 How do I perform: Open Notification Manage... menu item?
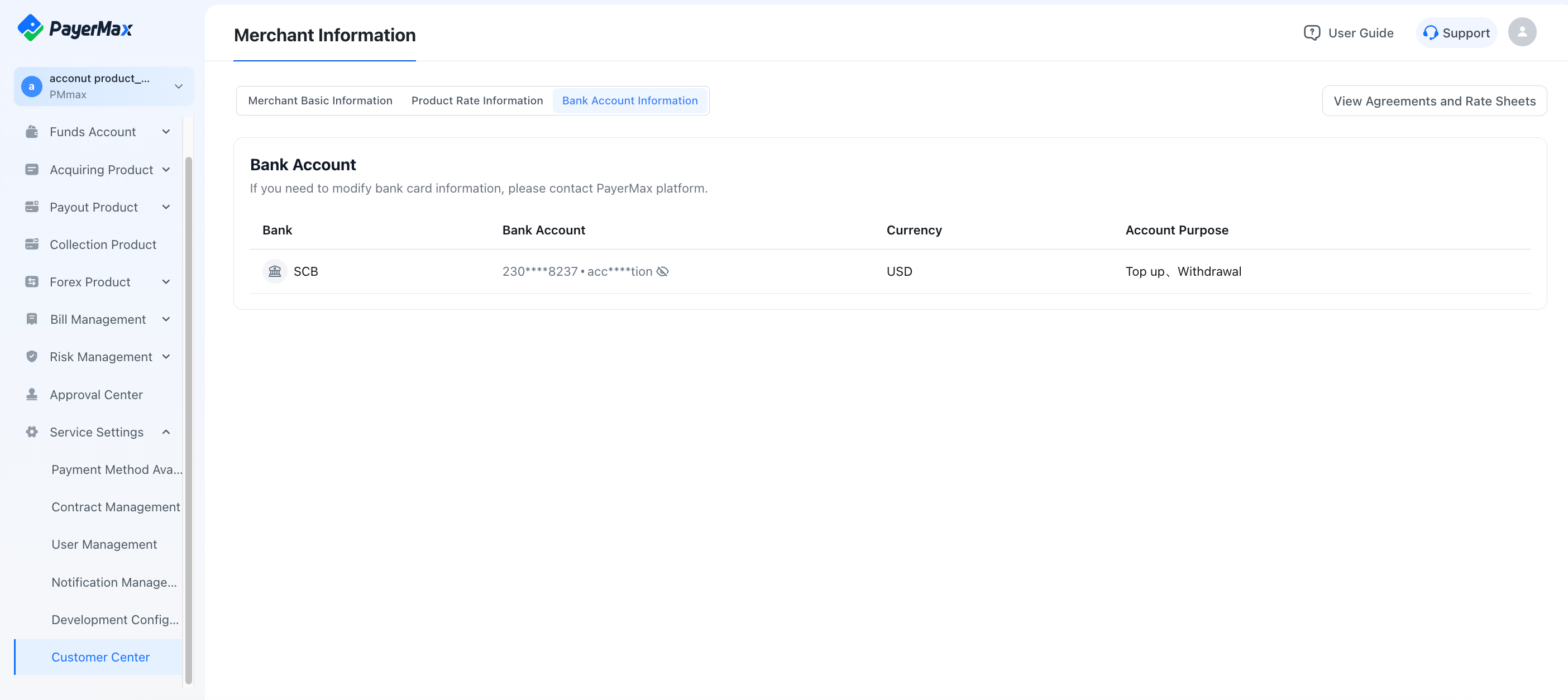(114, 582)
